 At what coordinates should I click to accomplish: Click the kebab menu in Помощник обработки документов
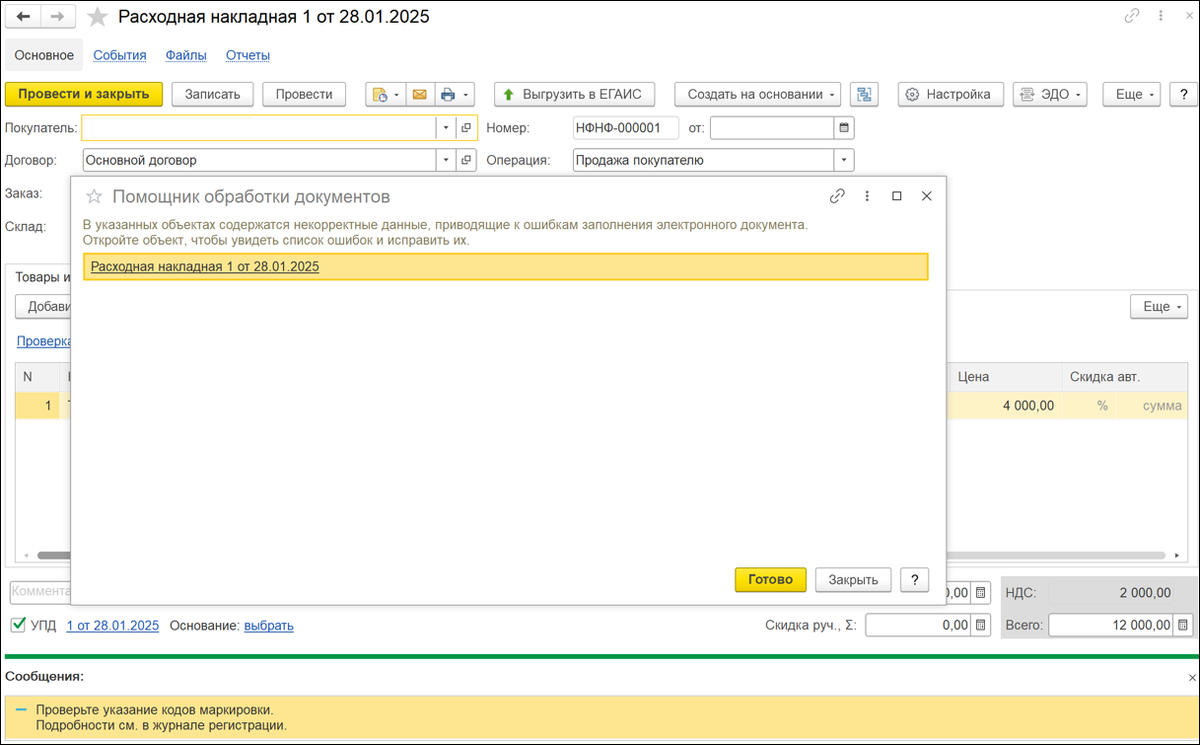point(867,196)
